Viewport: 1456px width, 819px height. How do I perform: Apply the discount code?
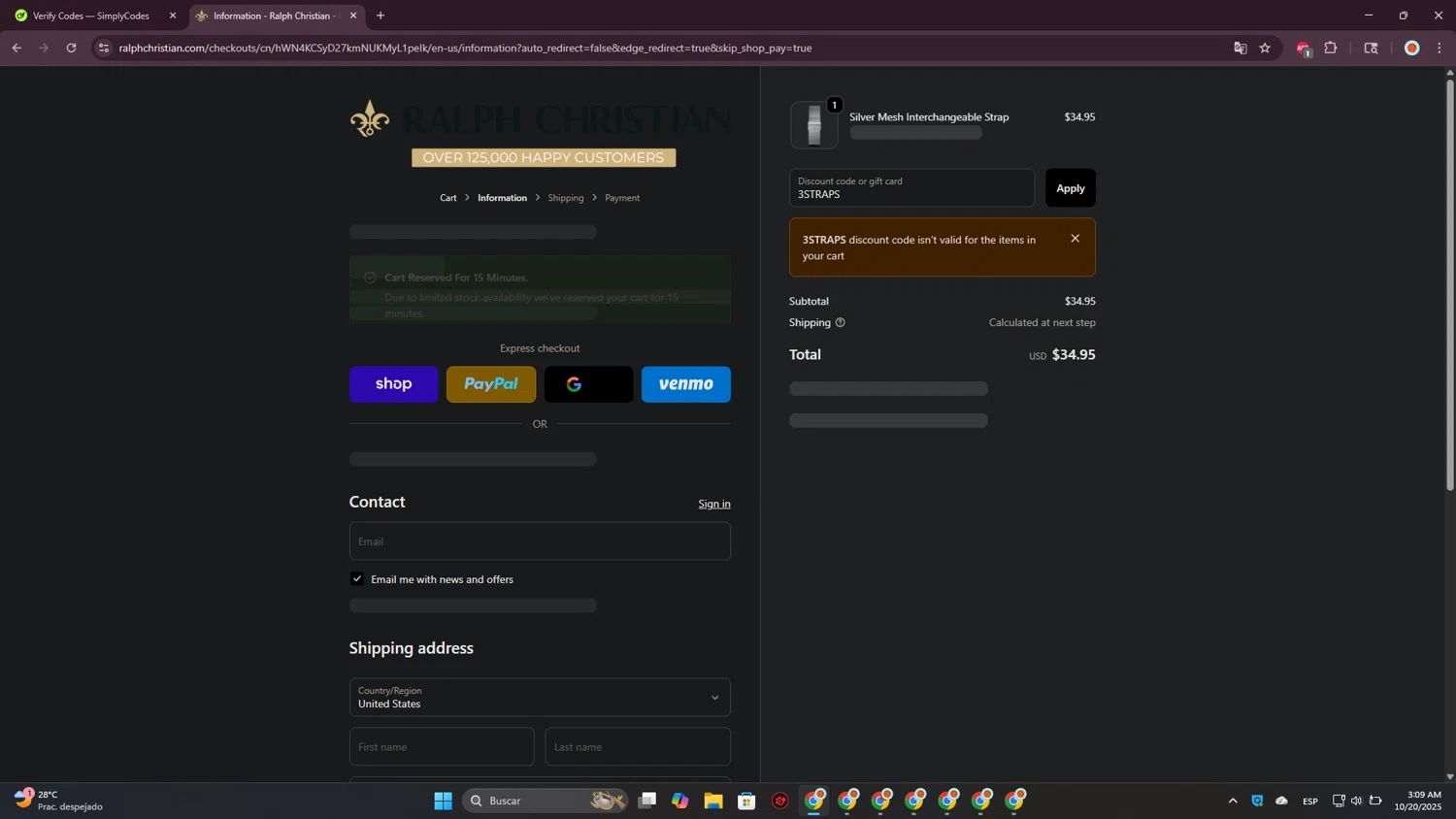1071,188
